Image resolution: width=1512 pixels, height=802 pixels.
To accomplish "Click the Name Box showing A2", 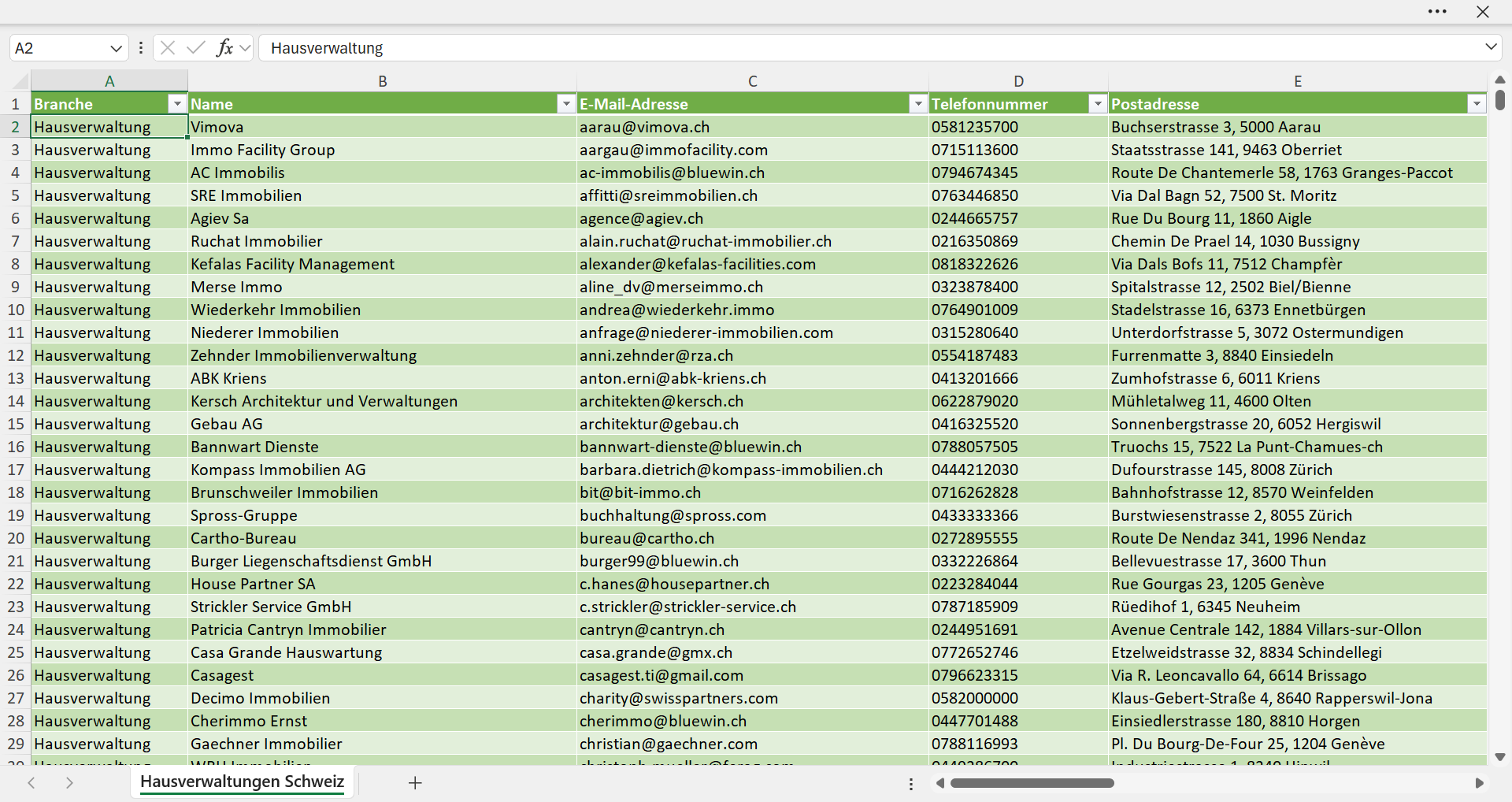I will point(59,48).
